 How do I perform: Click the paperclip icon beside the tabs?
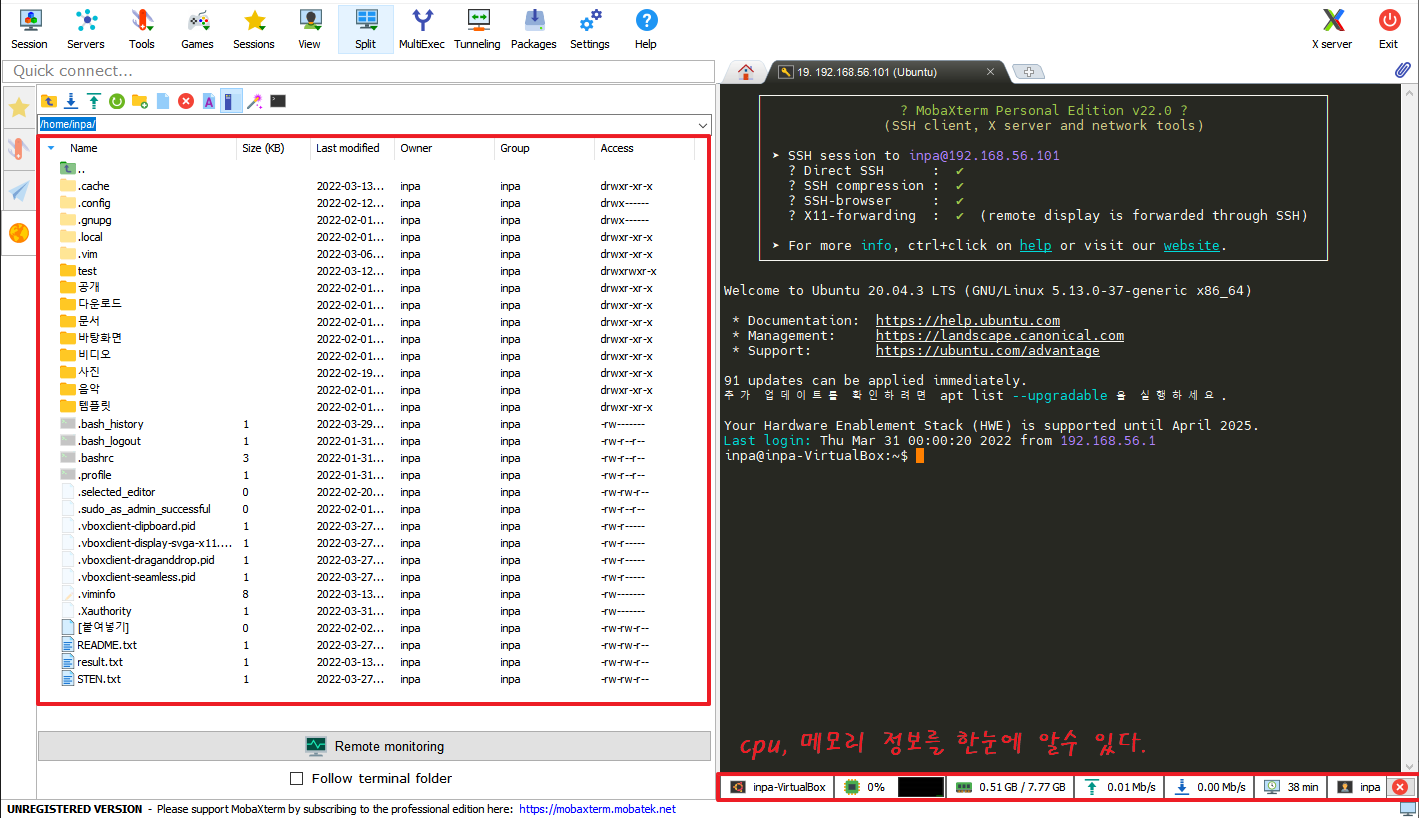pyautogui.click(x=1403, y=71)
